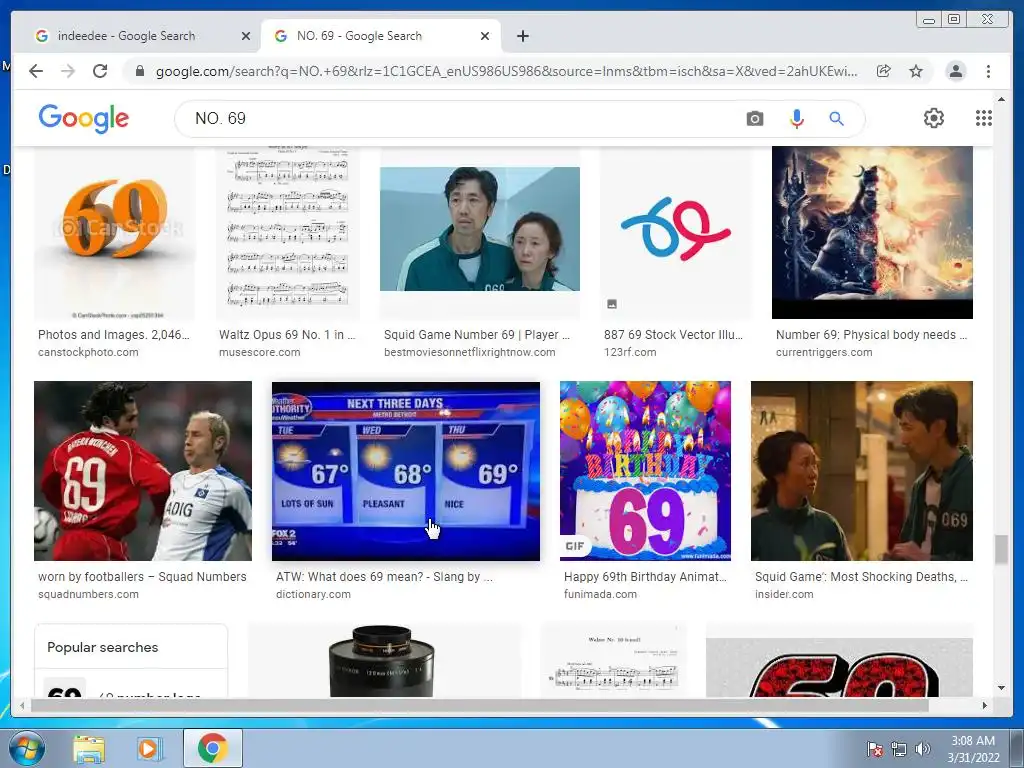The width and height of the screenshot is (1024, 768).
Task: Open Number 69 Physical body needs image
Action: pos(872,233)
